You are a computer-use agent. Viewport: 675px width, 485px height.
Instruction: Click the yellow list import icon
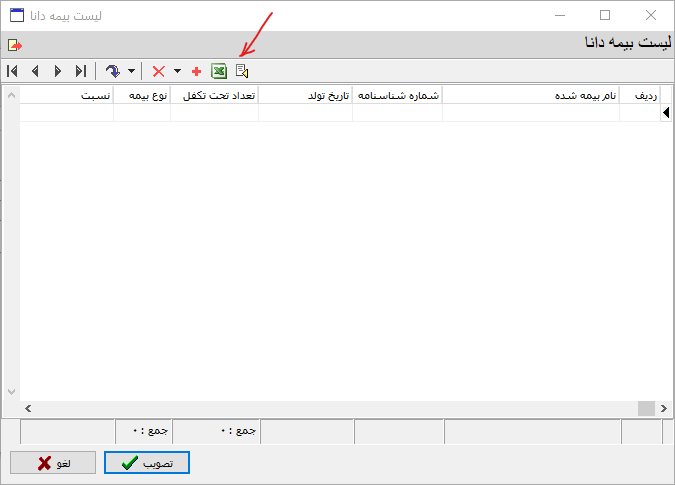click(241, 71)
